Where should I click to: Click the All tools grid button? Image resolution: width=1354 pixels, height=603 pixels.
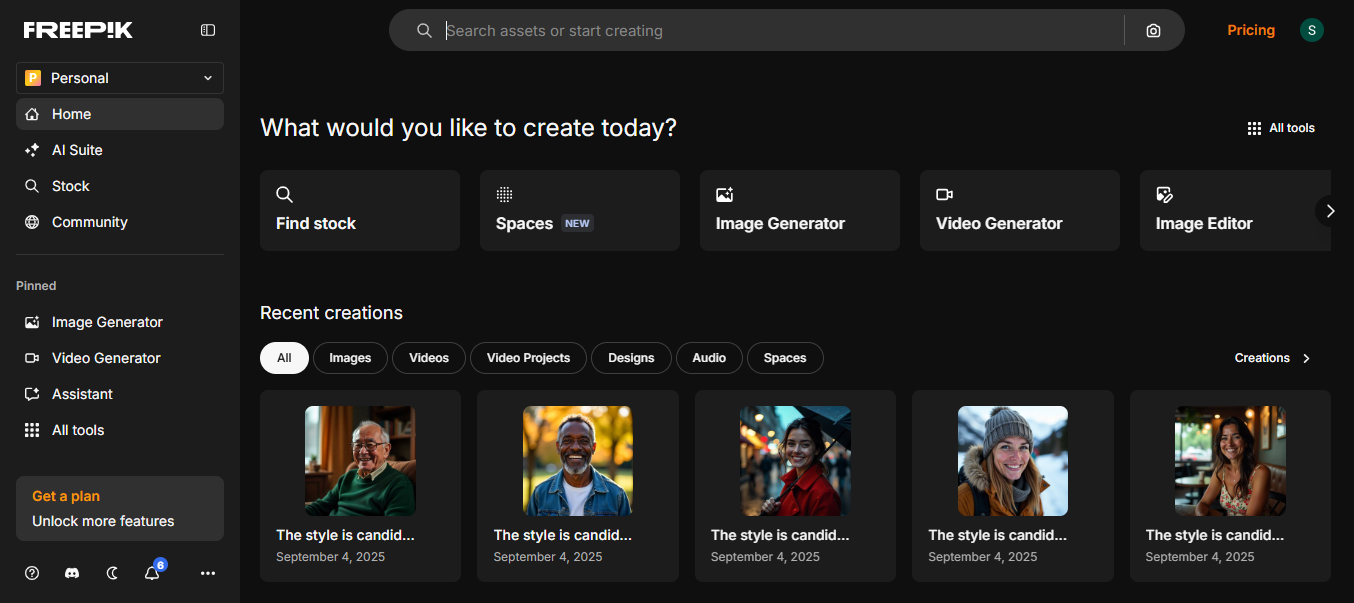coord(1281,128)
